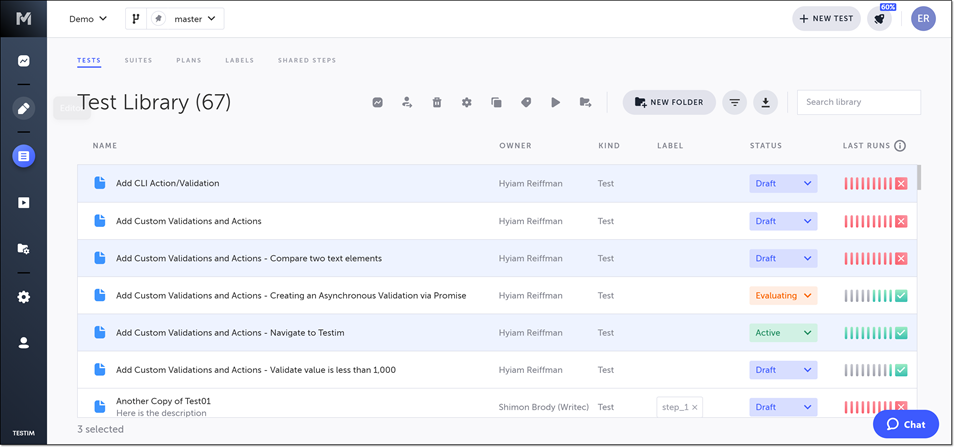Expand the Evaluating status dropdown
954x447 pixels.
(x=783, y=296)
